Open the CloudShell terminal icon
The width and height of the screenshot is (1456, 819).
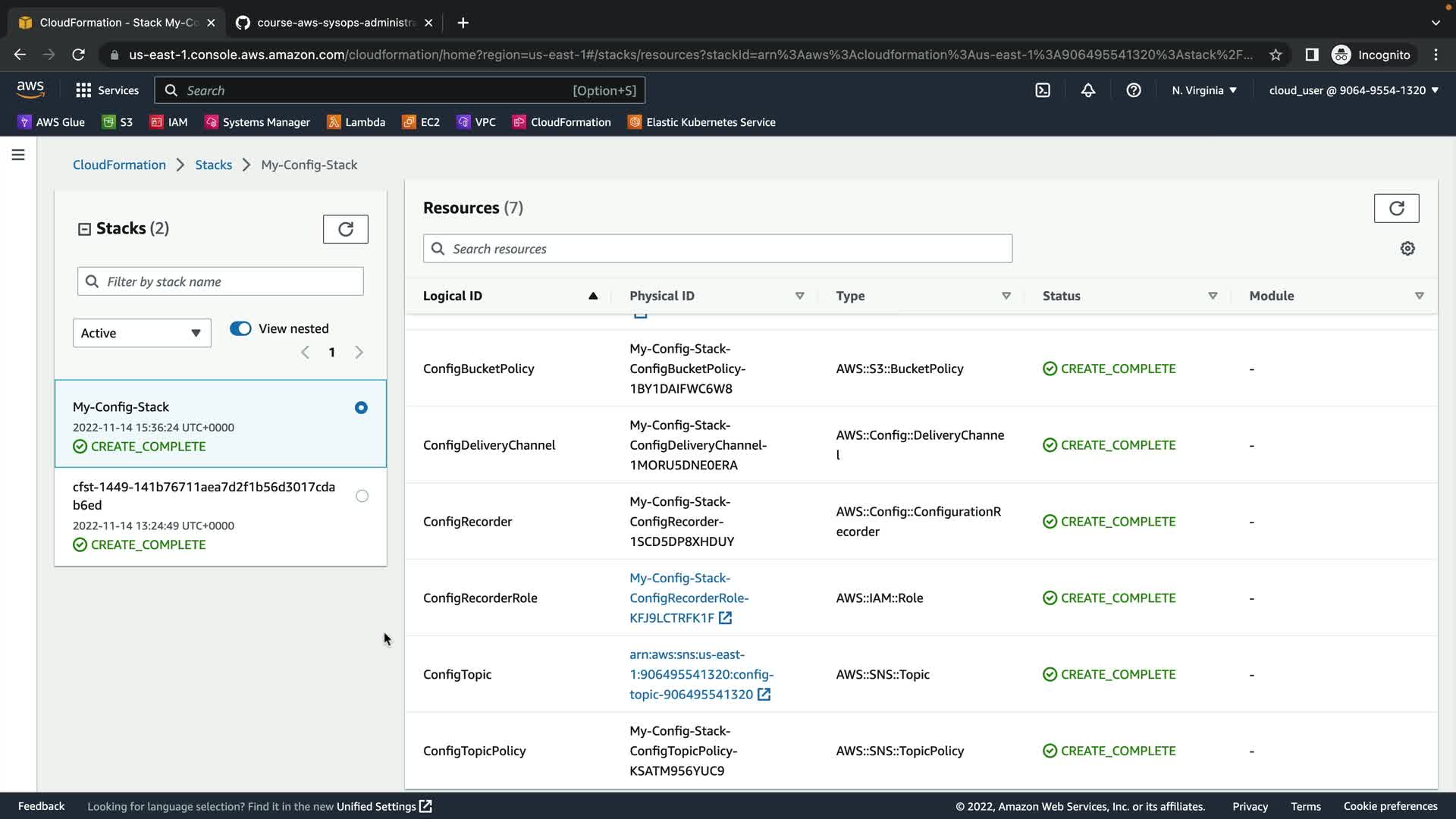coord(1043,90)
